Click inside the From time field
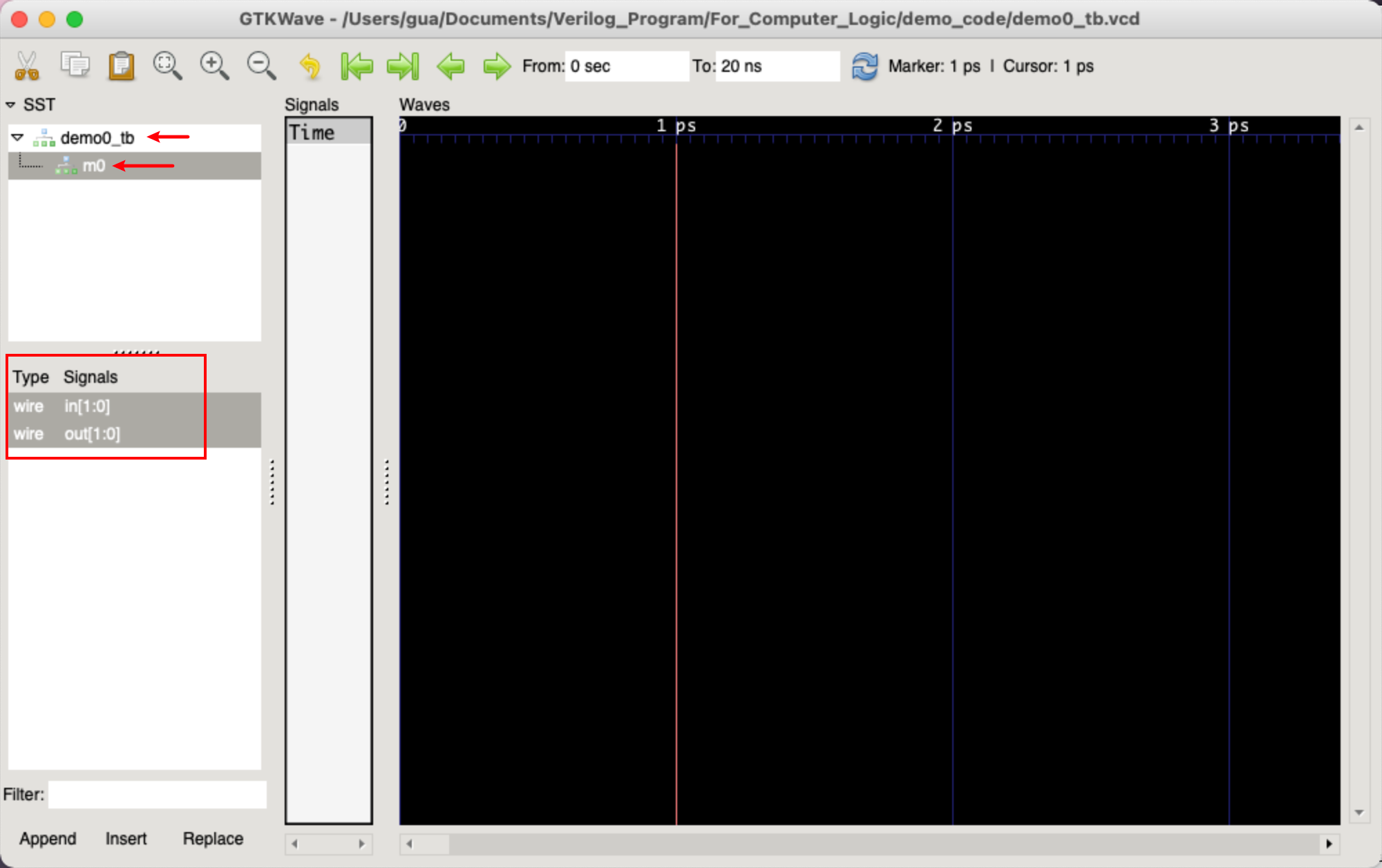The height and width of the screenshot is (868, 1382). (627, 66)
